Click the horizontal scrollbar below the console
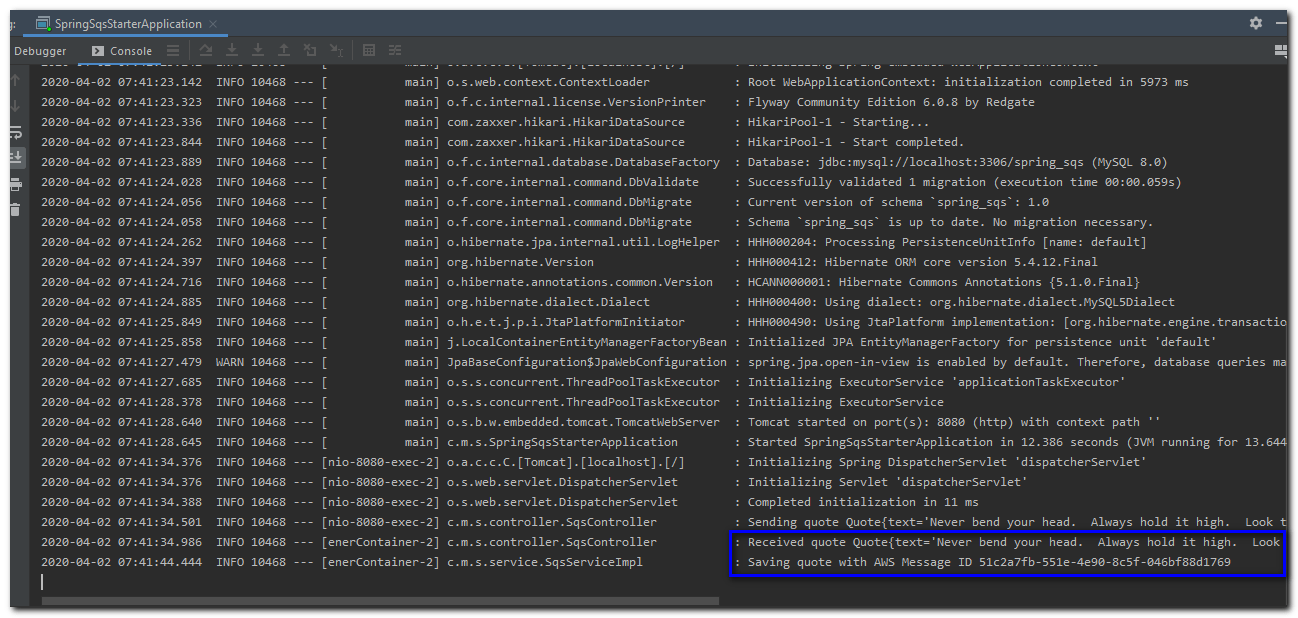1298x618 pixels. coord(380,600)
